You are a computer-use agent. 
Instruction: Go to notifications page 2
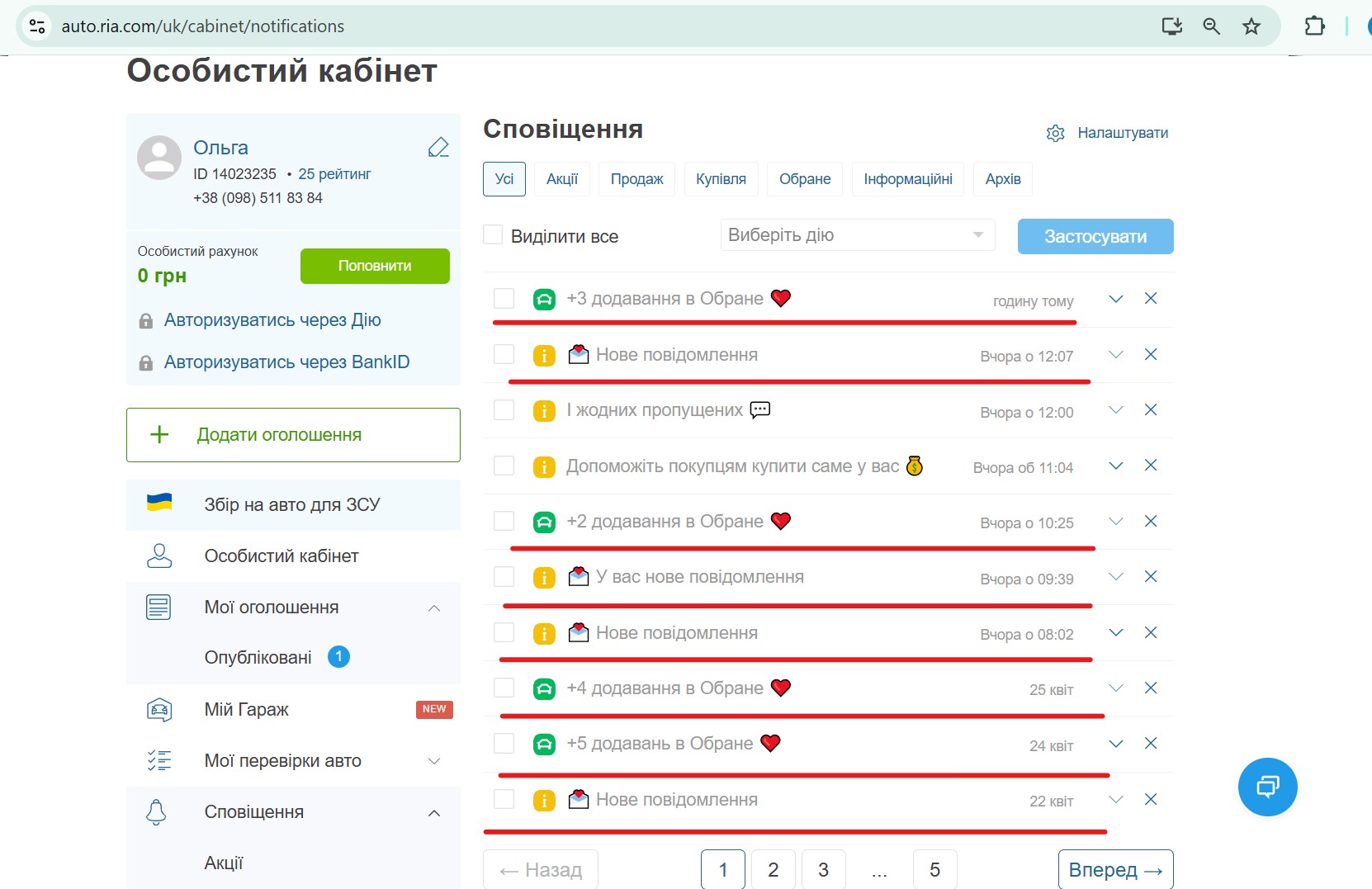(774, 870)
